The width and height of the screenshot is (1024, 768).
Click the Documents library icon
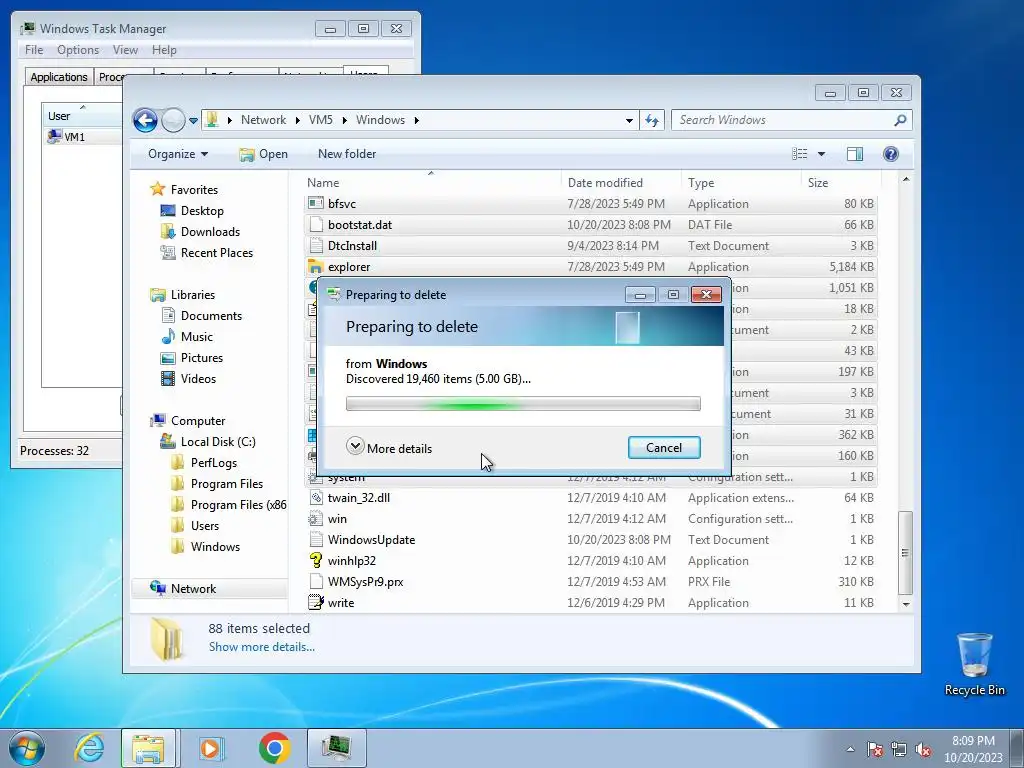(x=168, y=315)
